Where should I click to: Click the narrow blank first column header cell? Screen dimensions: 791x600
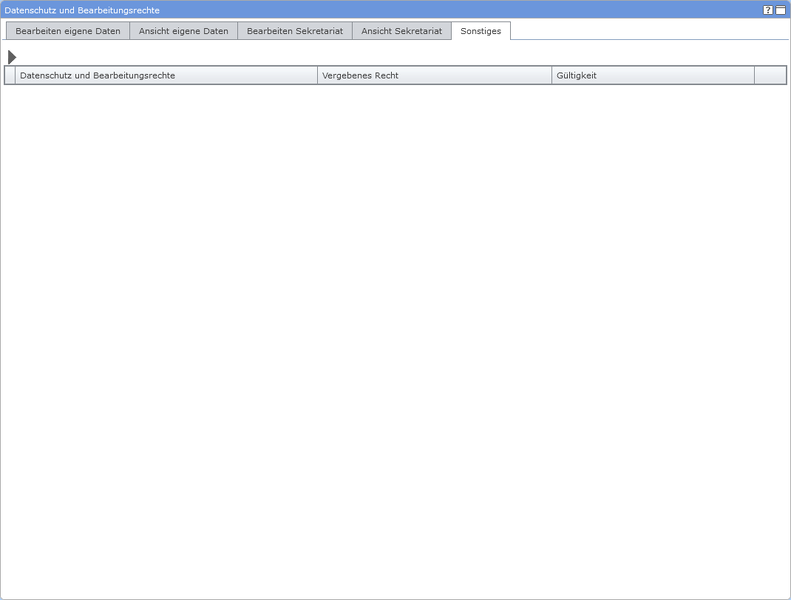click(x=10, y=76)
